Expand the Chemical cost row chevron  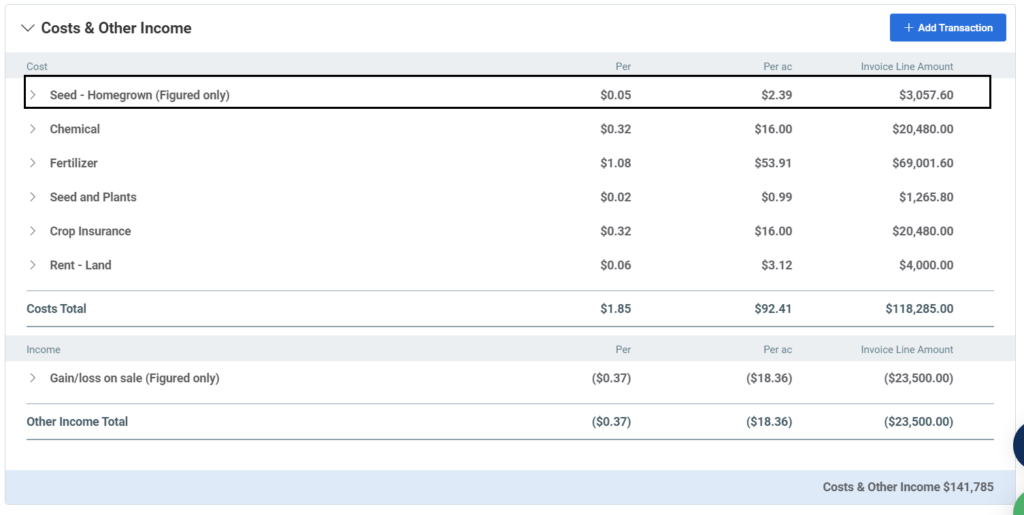(33, 129)
